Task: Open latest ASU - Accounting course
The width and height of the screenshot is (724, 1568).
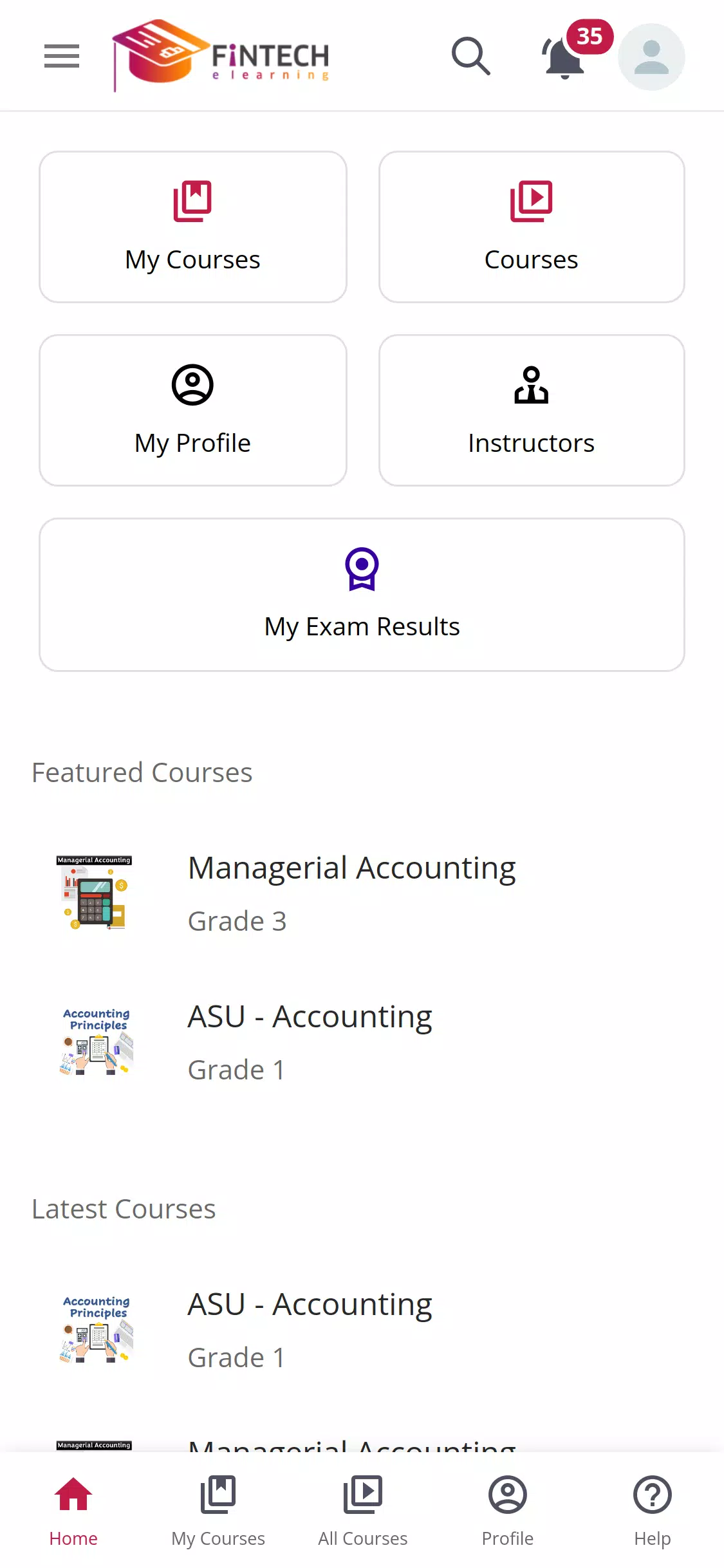Action: [x=362, y=1329]
